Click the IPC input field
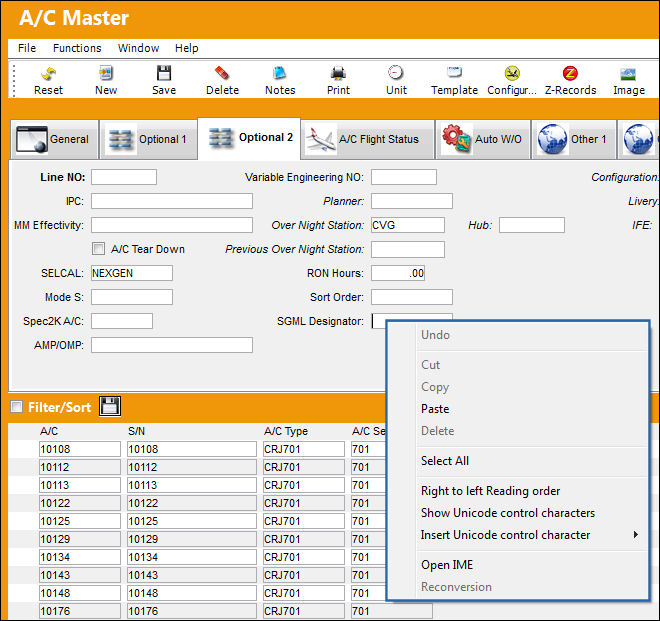Image resolution: width=660 pixels, height=621 pixels. pos(172,201)
